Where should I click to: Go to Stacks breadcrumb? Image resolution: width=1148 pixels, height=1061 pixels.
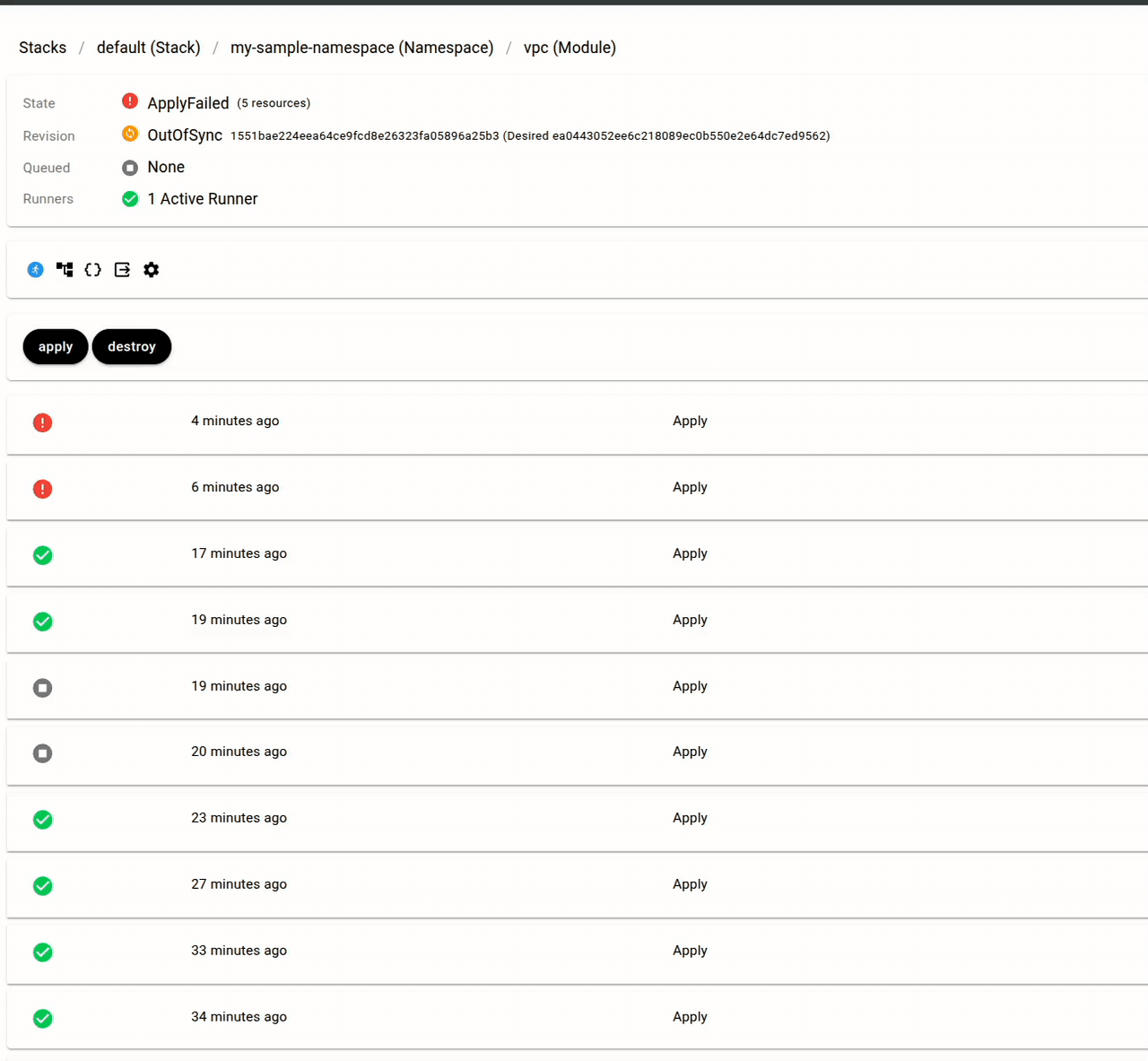pos(43,48)
